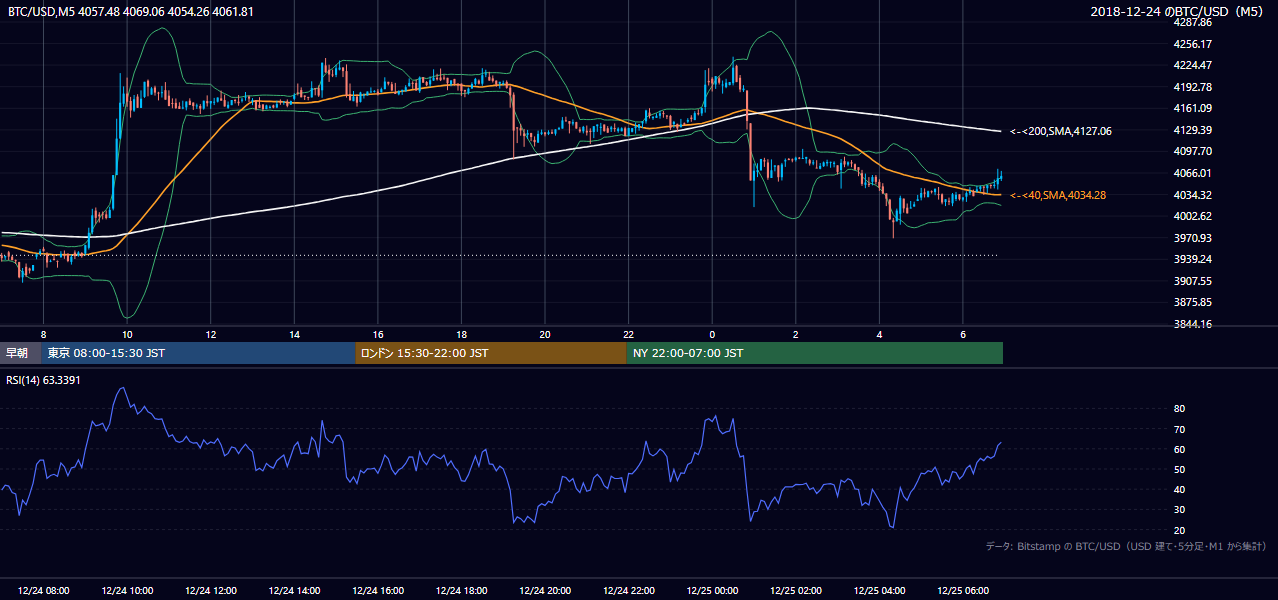The image size is (1278, 600).
Task: Click hour label 2 on price chart time axis
Action: [x=796, y=334]
